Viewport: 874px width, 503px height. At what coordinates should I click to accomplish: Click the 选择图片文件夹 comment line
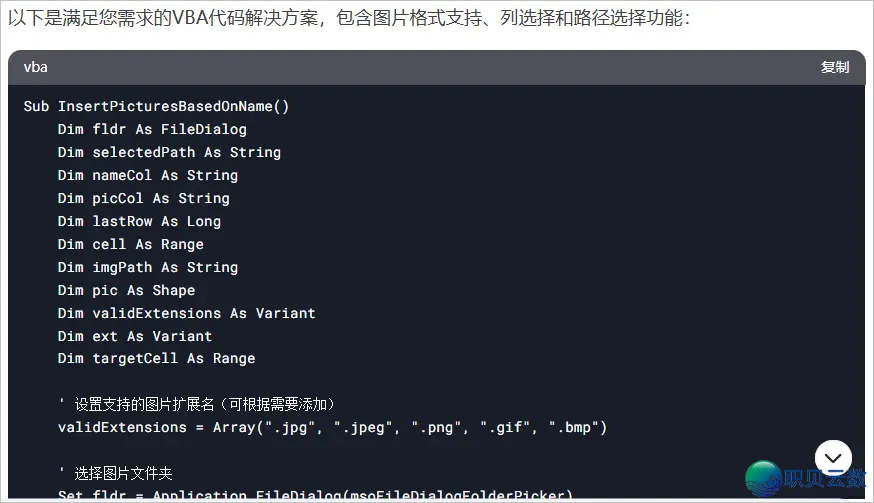pos(115,473)
